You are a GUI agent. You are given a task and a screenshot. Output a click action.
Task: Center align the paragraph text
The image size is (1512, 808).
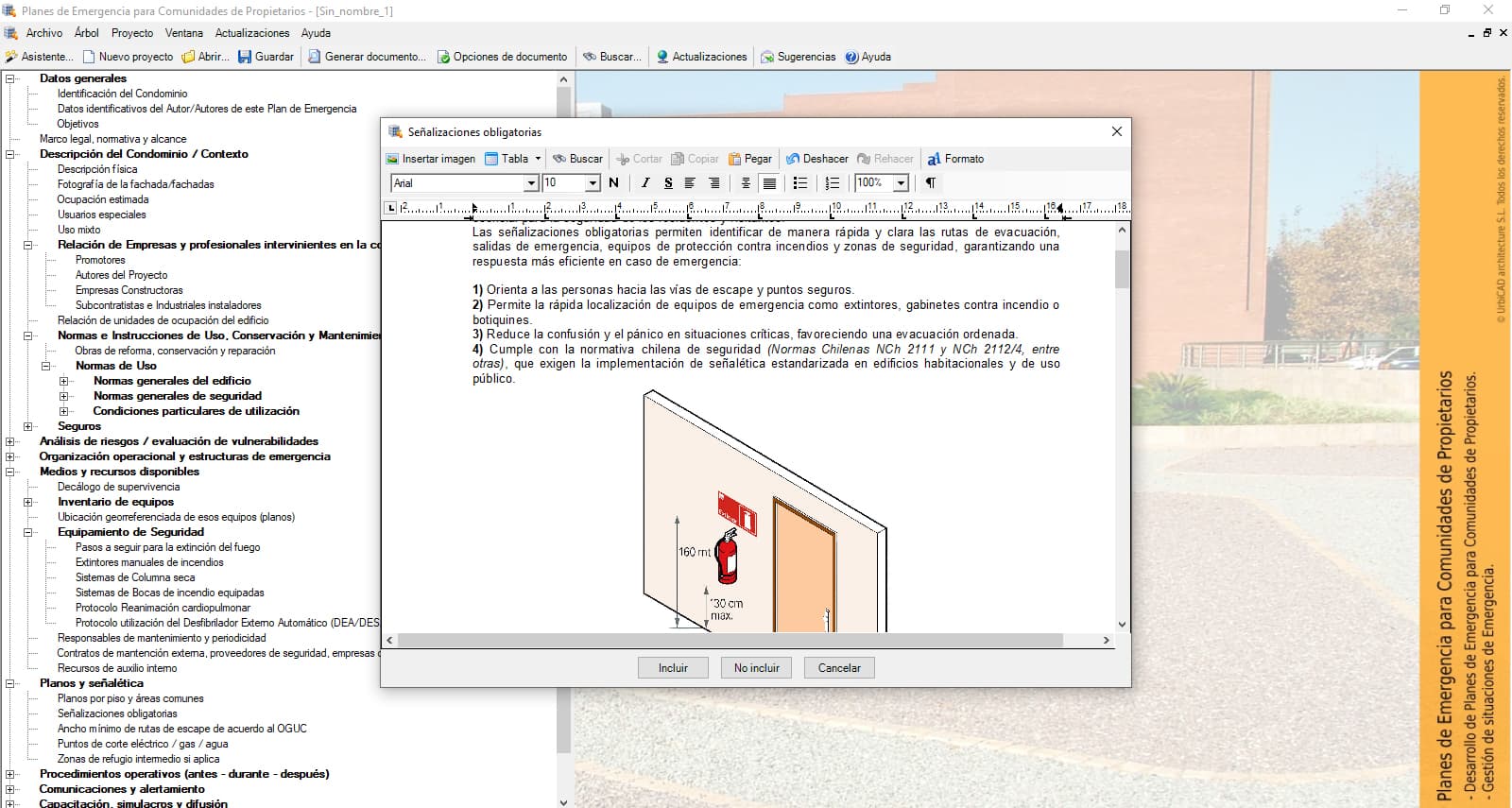click(746, 183)
